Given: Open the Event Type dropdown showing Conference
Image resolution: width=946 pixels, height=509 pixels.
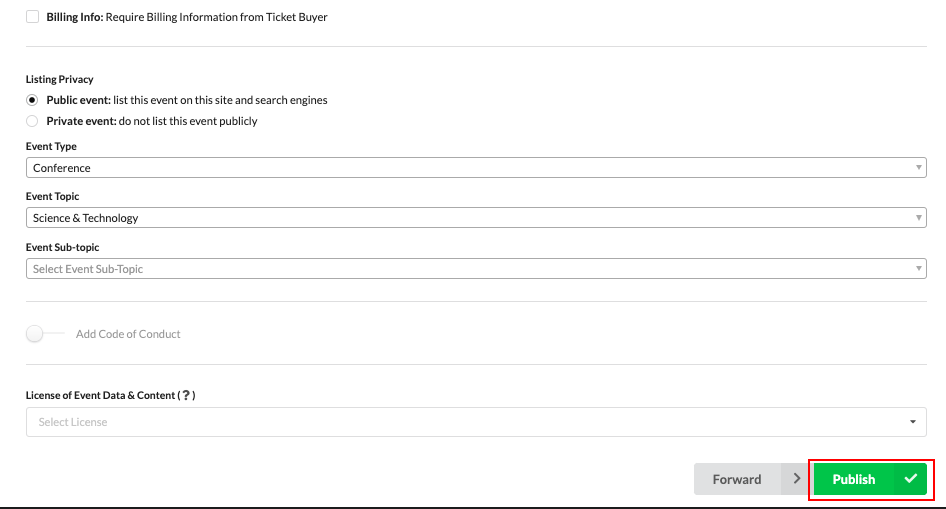Looking at the screenshot, I should point(476,168).
